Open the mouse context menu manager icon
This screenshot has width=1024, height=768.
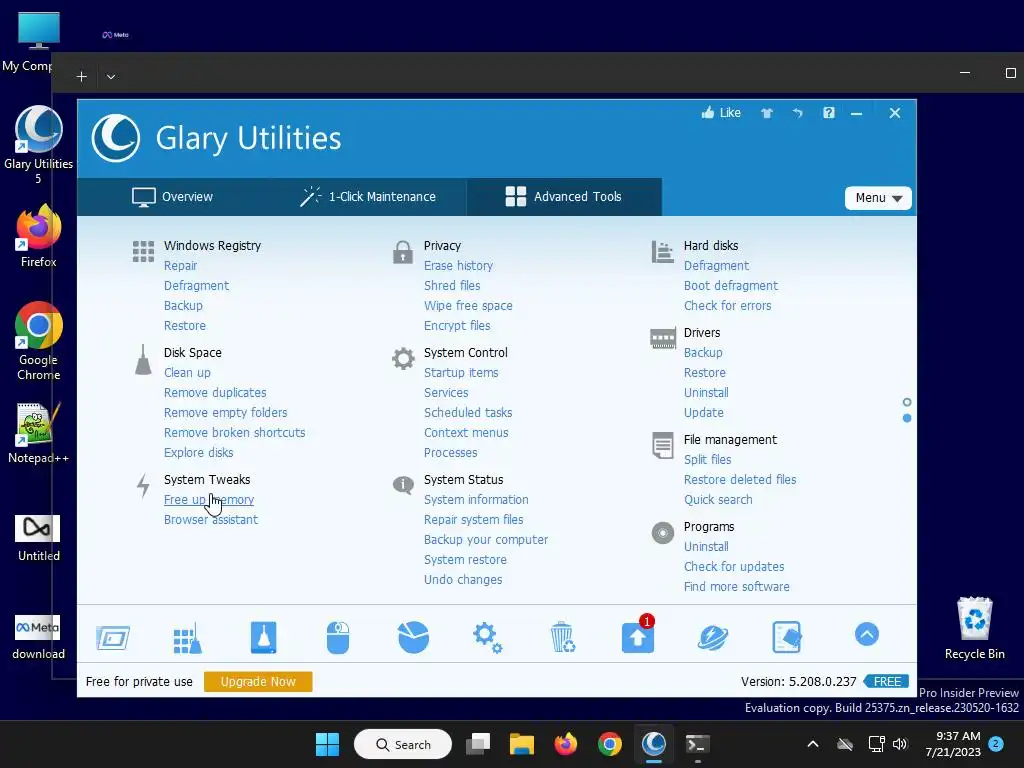338,637
